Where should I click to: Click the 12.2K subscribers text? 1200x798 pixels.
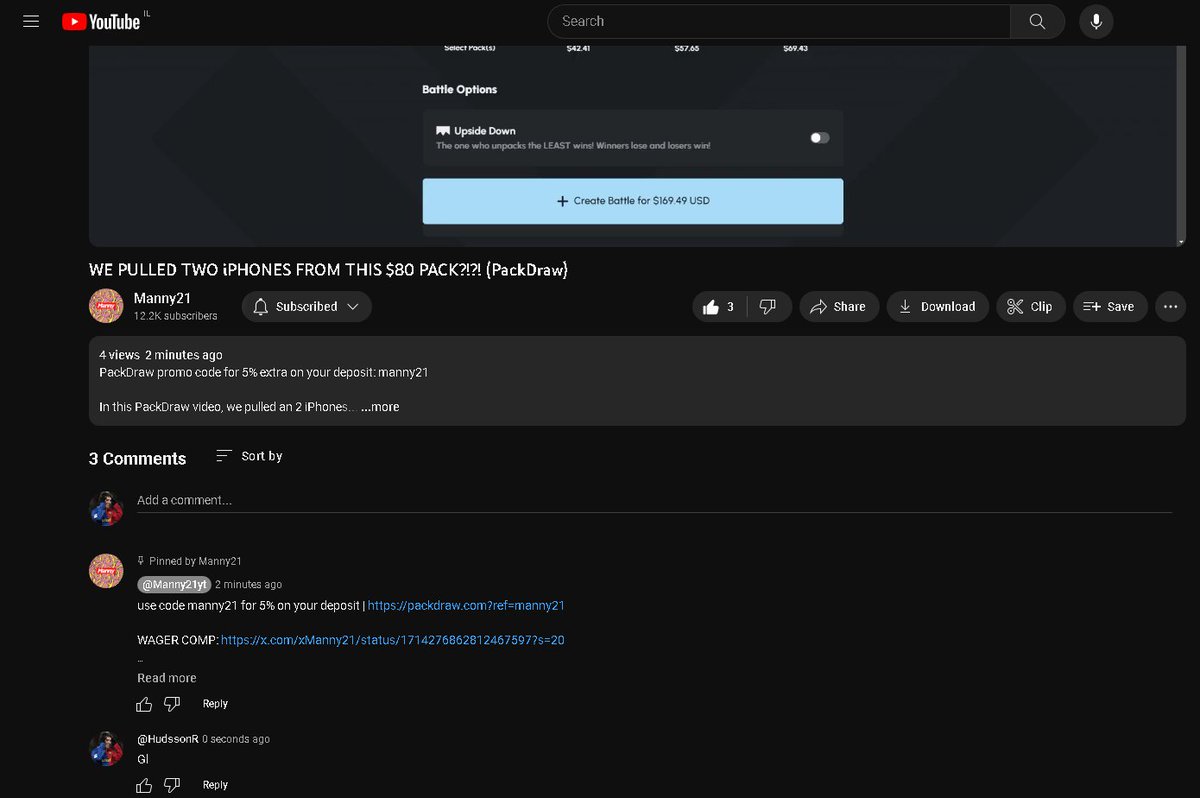176,316
